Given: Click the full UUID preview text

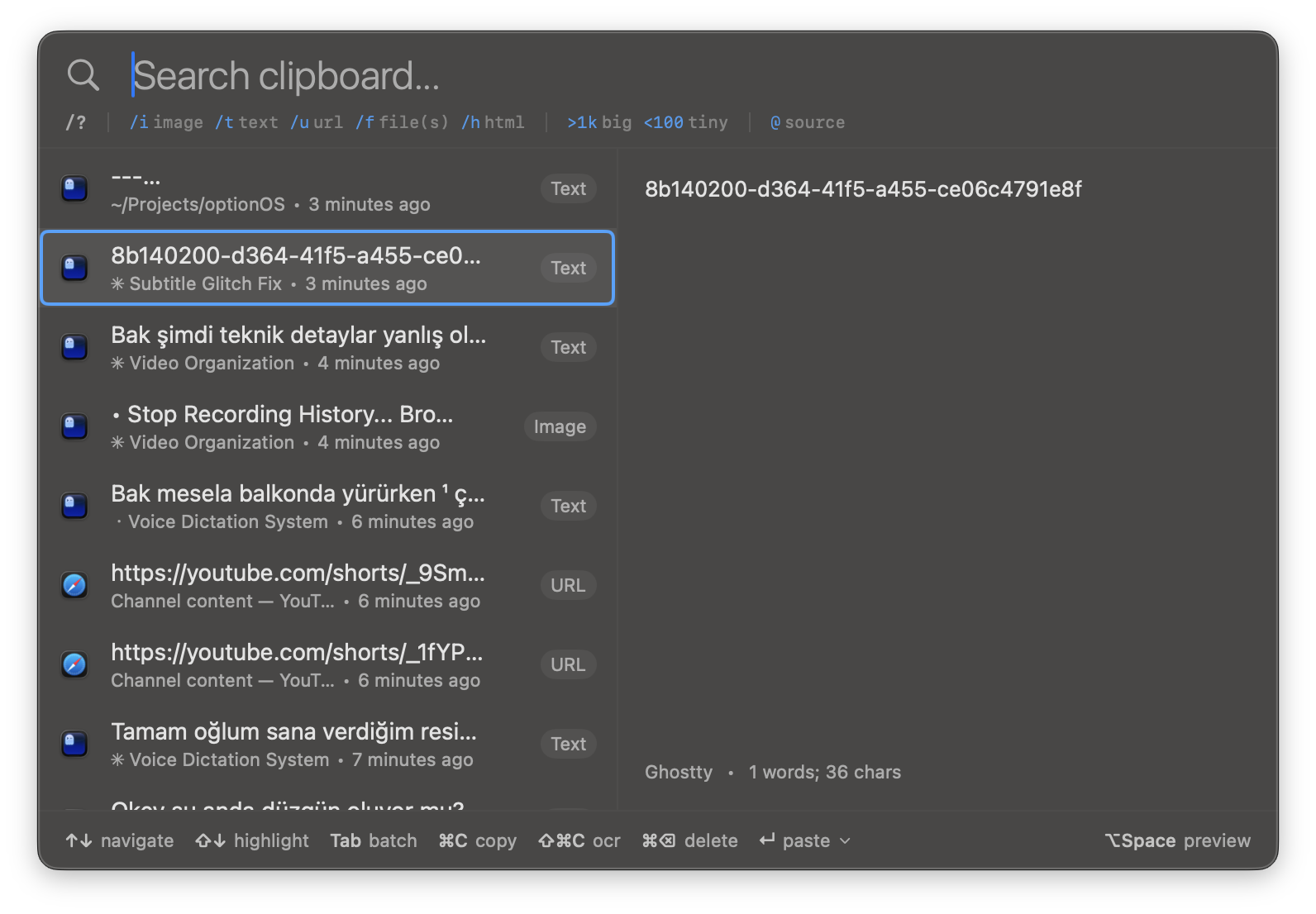Looking at the screenshot, I should coord(863,189).
